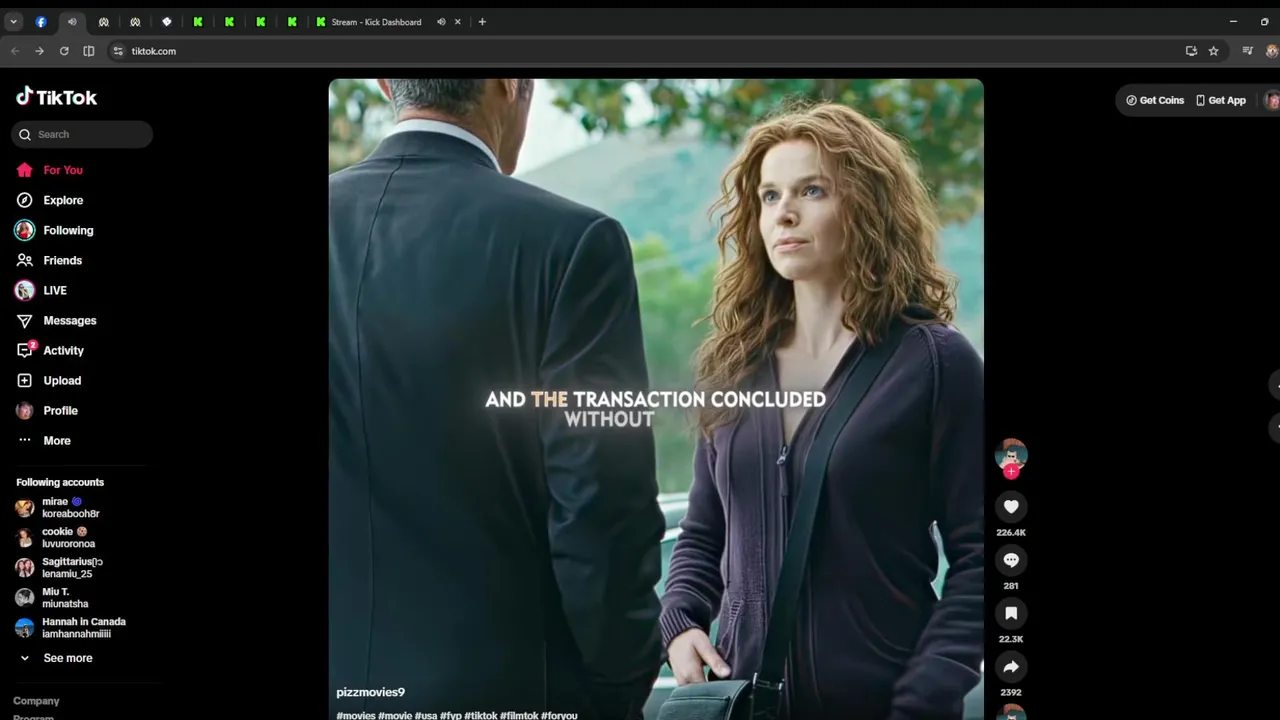Switch to the Facebook tab

click(41, 22)
